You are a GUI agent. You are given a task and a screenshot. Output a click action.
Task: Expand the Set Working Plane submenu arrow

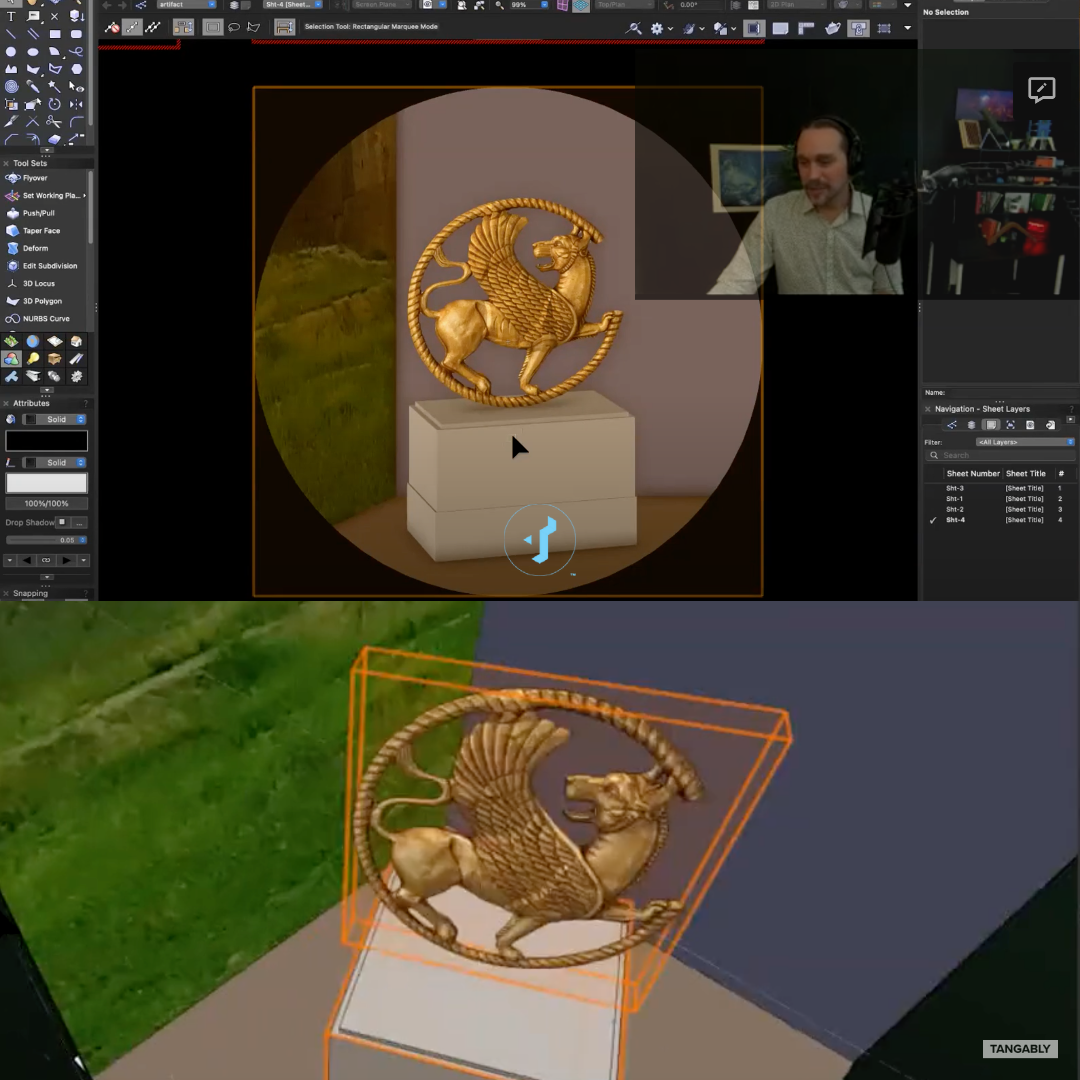(x=84, y=196)
